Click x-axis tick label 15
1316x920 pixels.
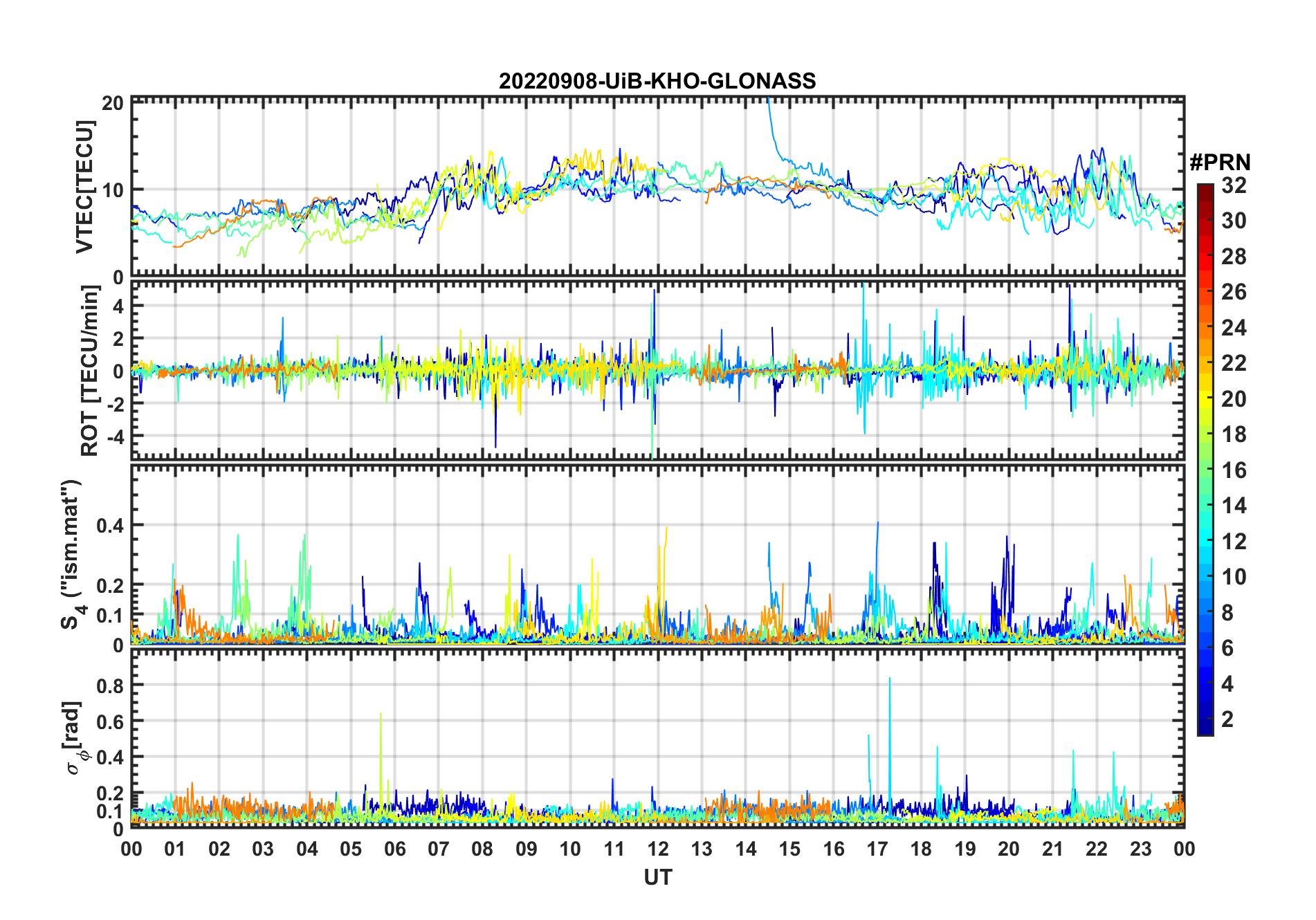pos(789,849)
